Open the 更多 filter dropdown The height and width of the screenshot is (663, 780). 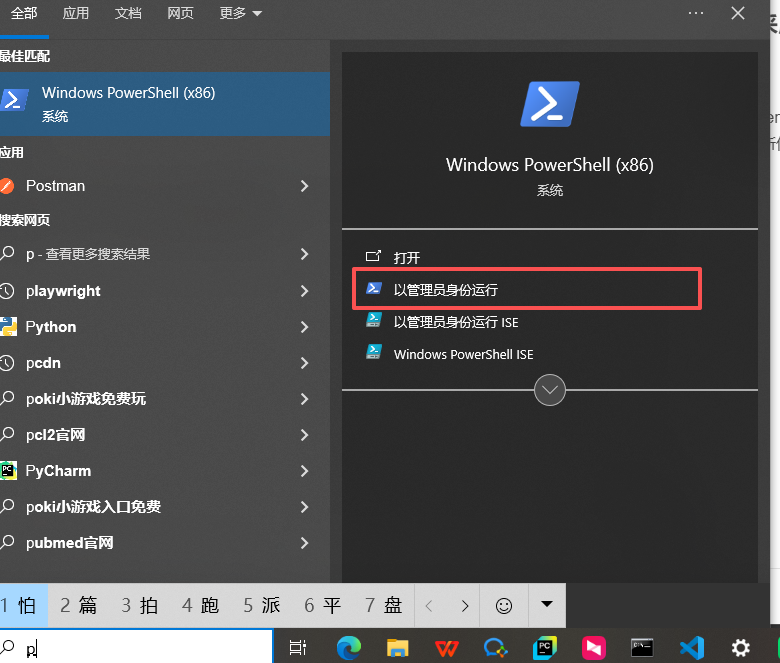coord(240,13)
